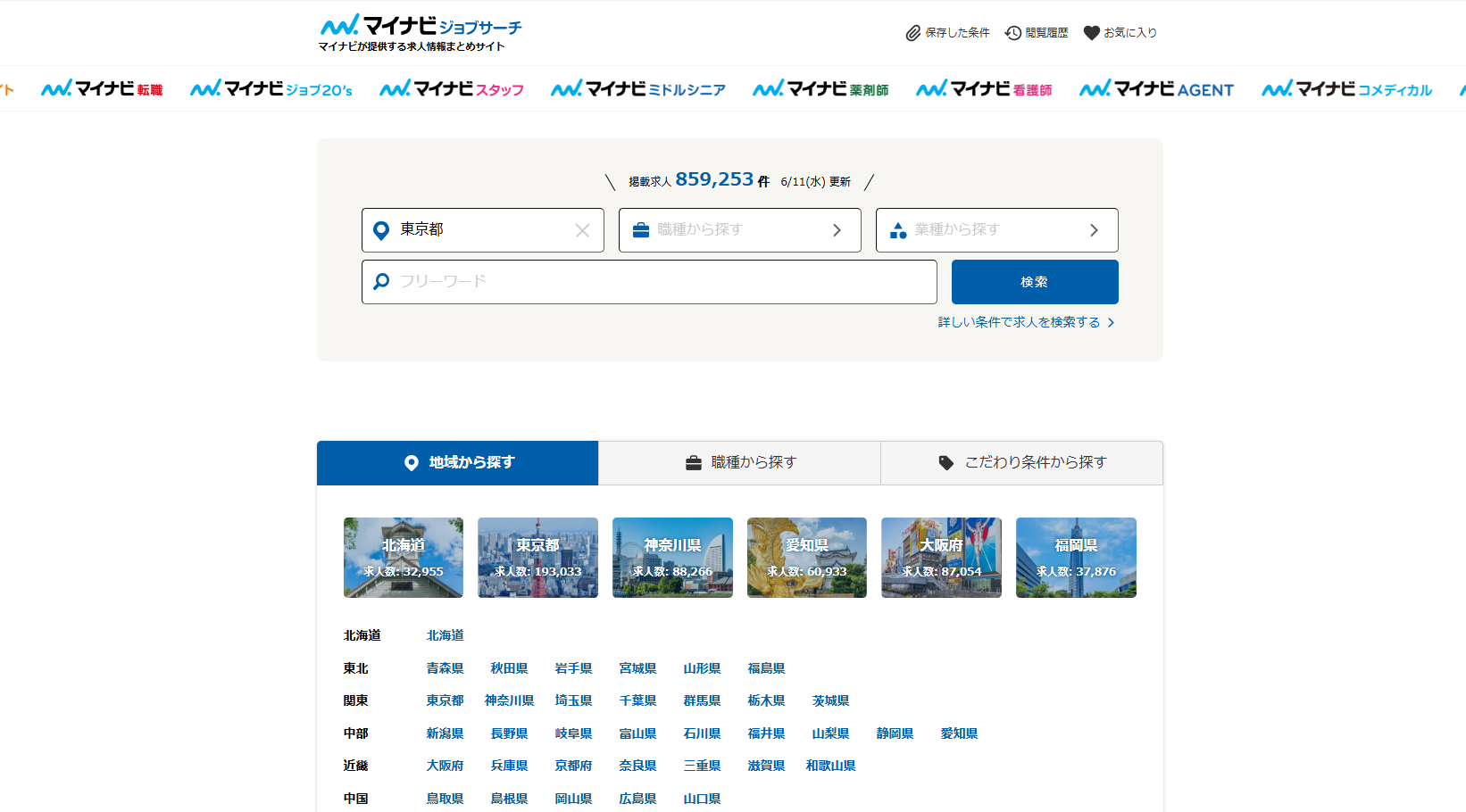
Task: Select the location pin icon in the area field
Action: coord(382,229)
